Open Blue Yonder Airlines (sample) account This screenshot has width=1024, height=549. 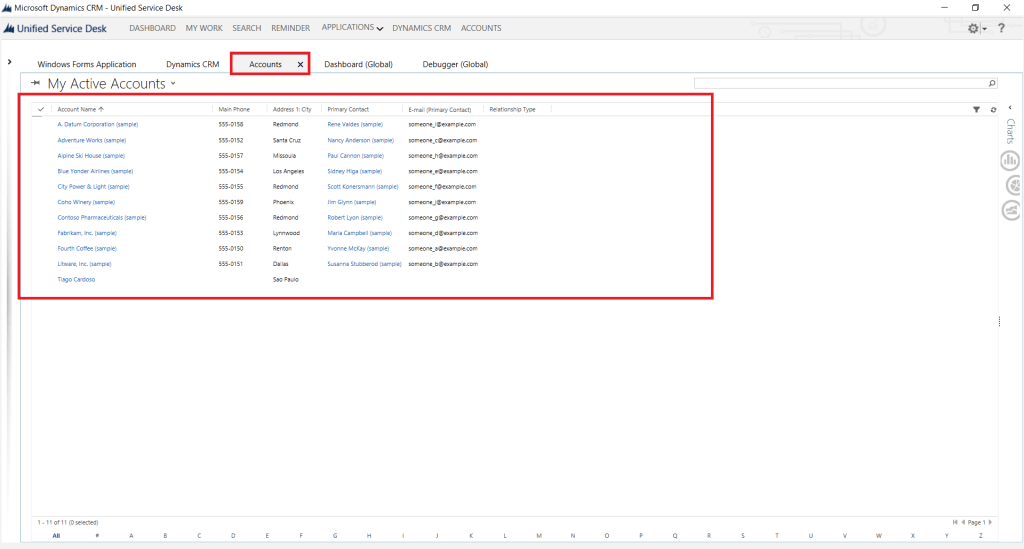[95, 171]
